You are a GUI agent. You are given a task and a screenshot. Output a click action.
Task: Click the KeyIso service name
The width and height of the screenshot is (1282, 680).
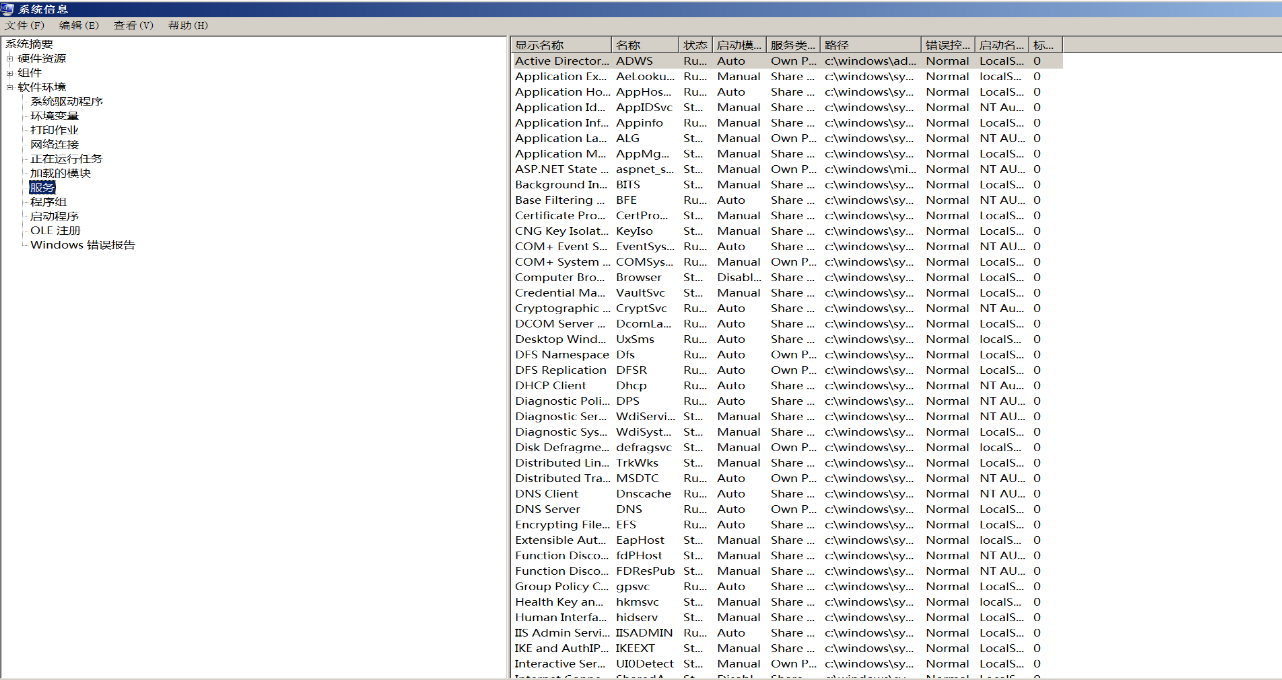point(634,231)
